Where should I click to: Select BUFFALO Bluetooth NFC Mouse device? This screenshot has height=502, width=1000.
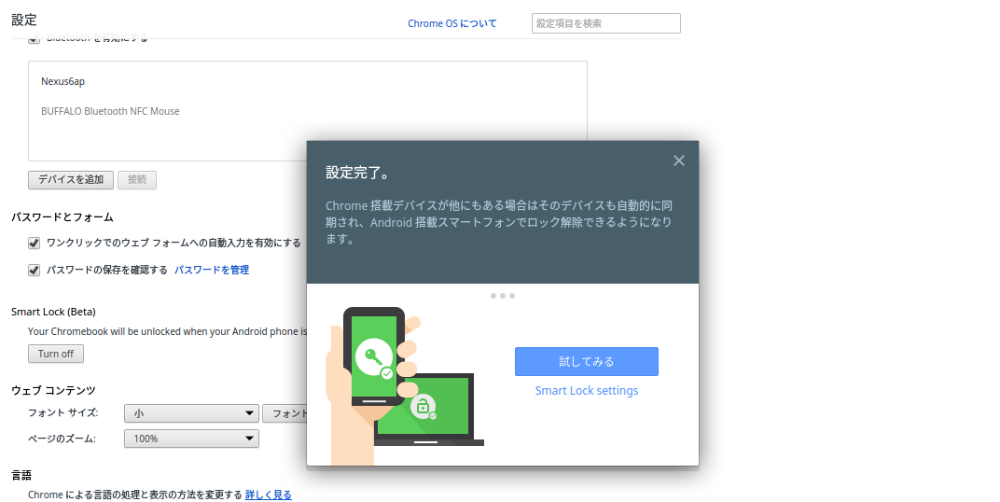110,111
